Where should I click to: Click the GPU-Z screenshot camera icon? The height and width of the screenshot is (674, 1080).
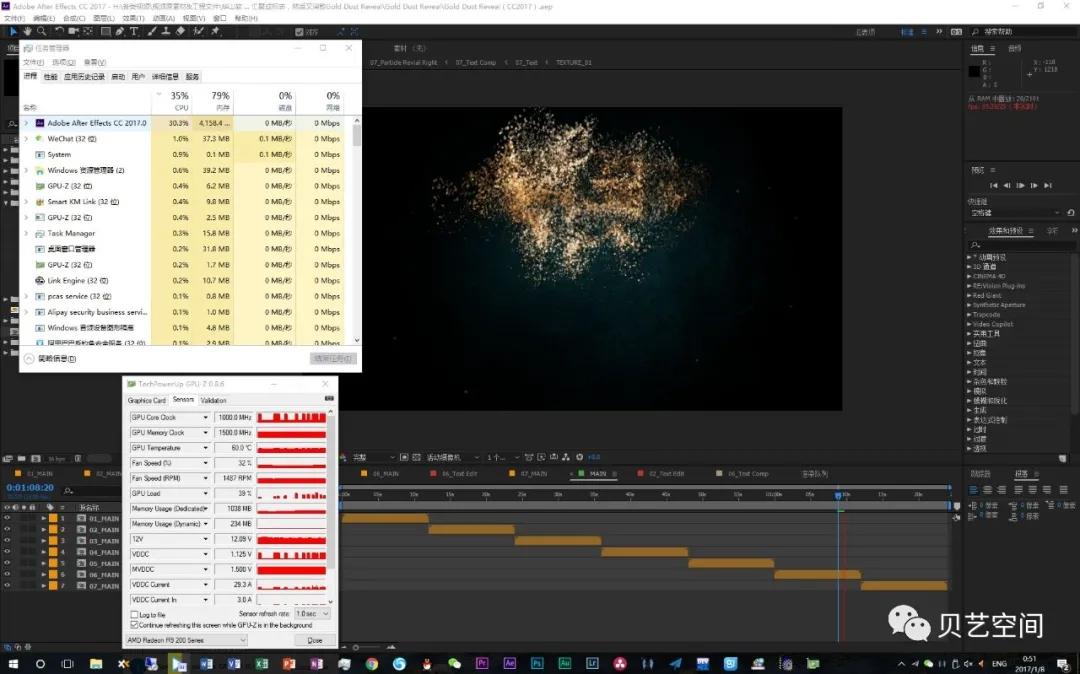(x=328, y=399)
